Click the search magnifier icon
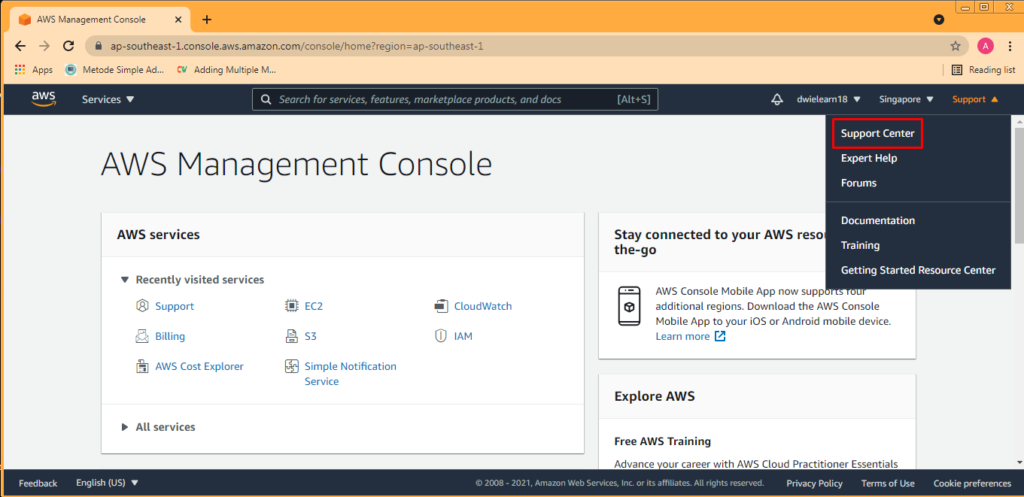1024x497 pixels. [265, 100]
